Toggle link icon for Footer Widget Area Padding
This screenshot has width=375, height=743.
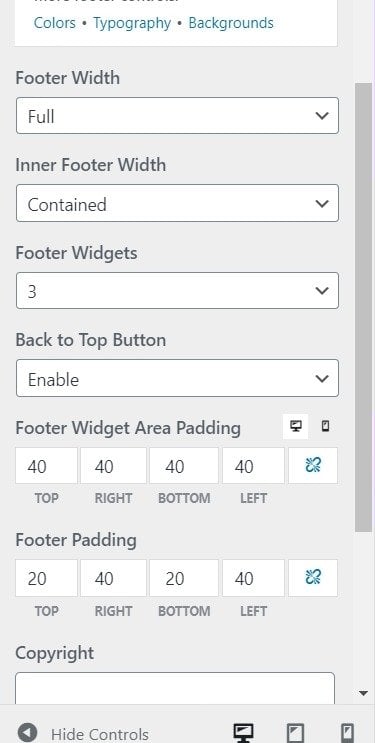[313, 466]
